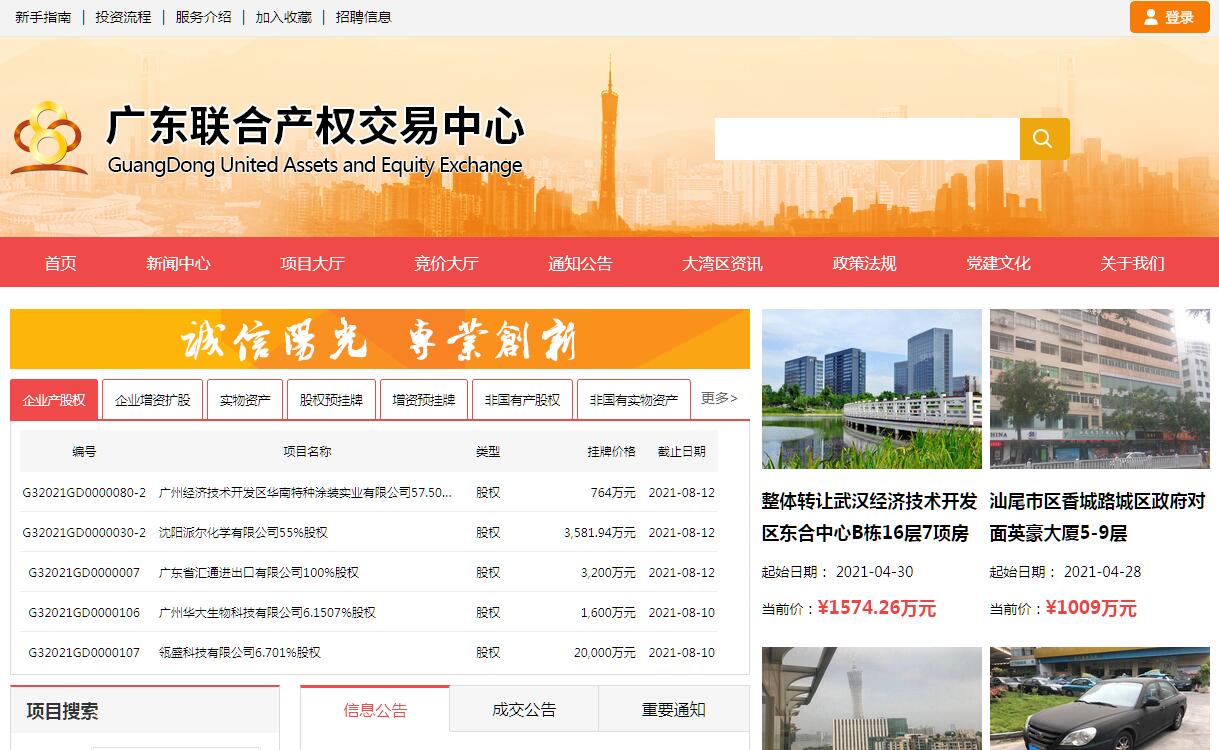Open the 成交公告 tab
The height and width of the screenshot is (750, 1219).
pos(524,710)
